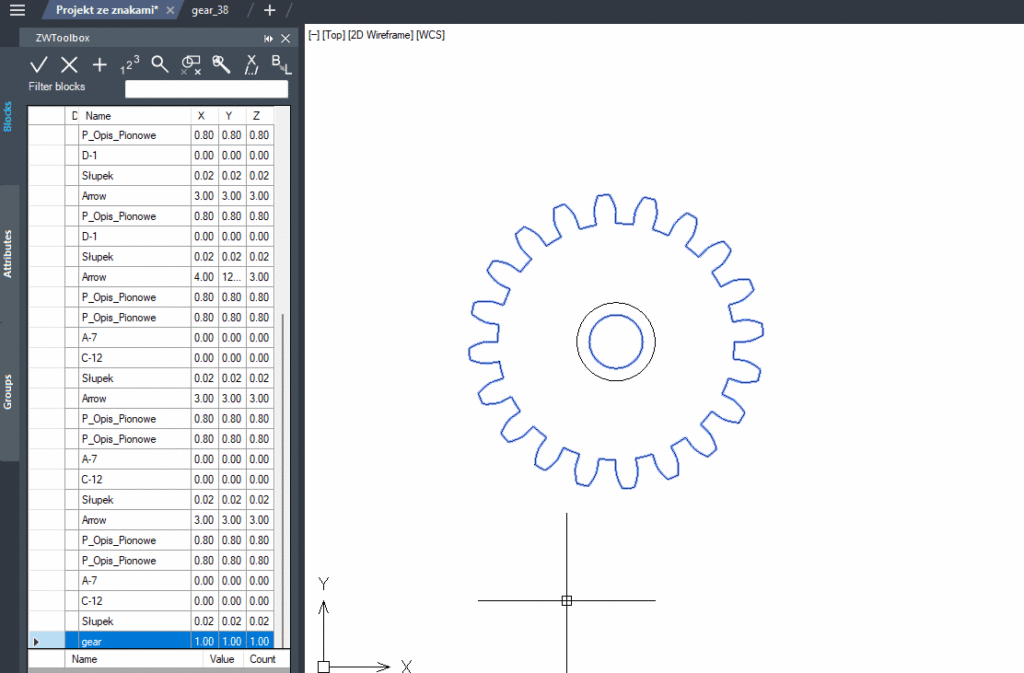Click the viewport [-] control
This screenshot has height=673, width=1024.
(313, 35)
